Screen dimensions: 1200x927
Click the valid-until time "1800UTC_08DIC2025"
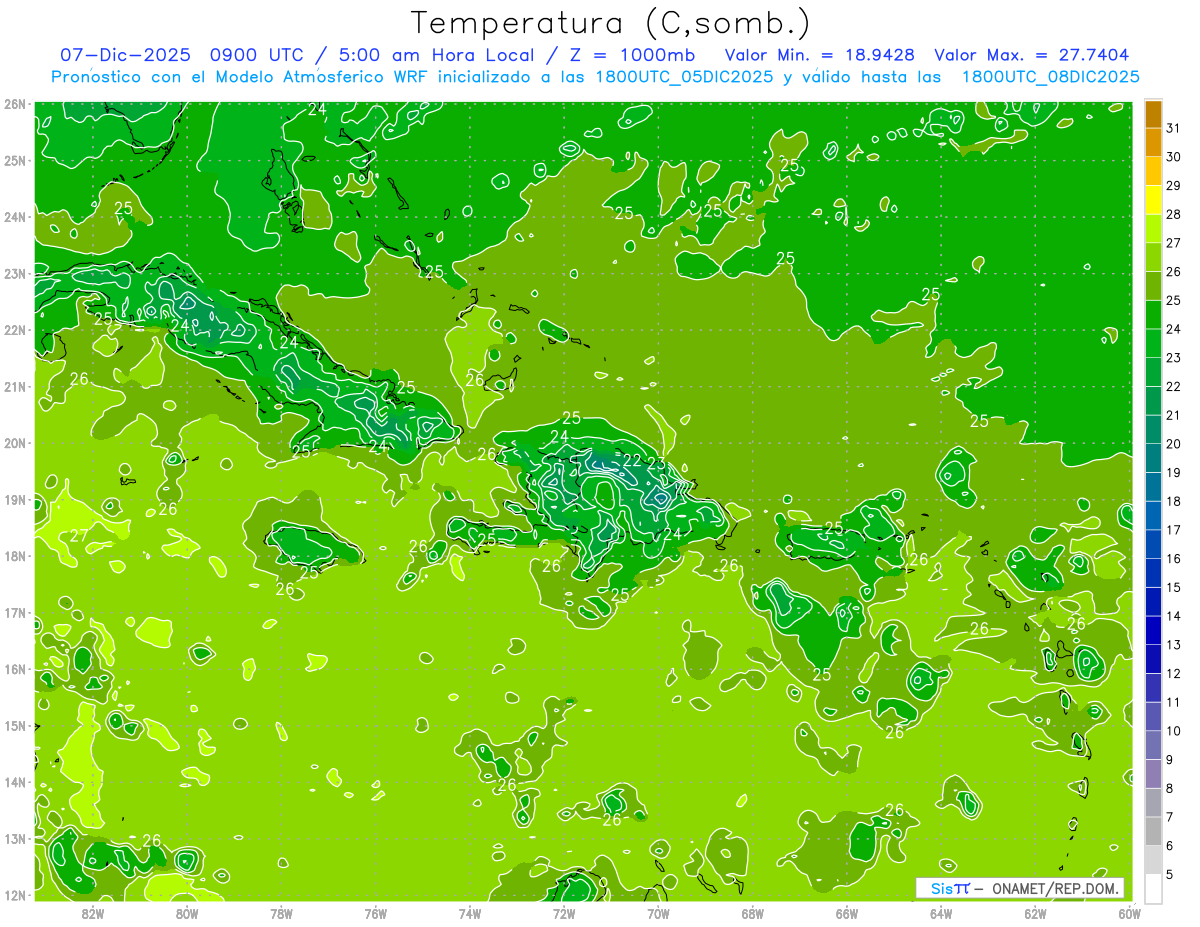(1050, 76)
